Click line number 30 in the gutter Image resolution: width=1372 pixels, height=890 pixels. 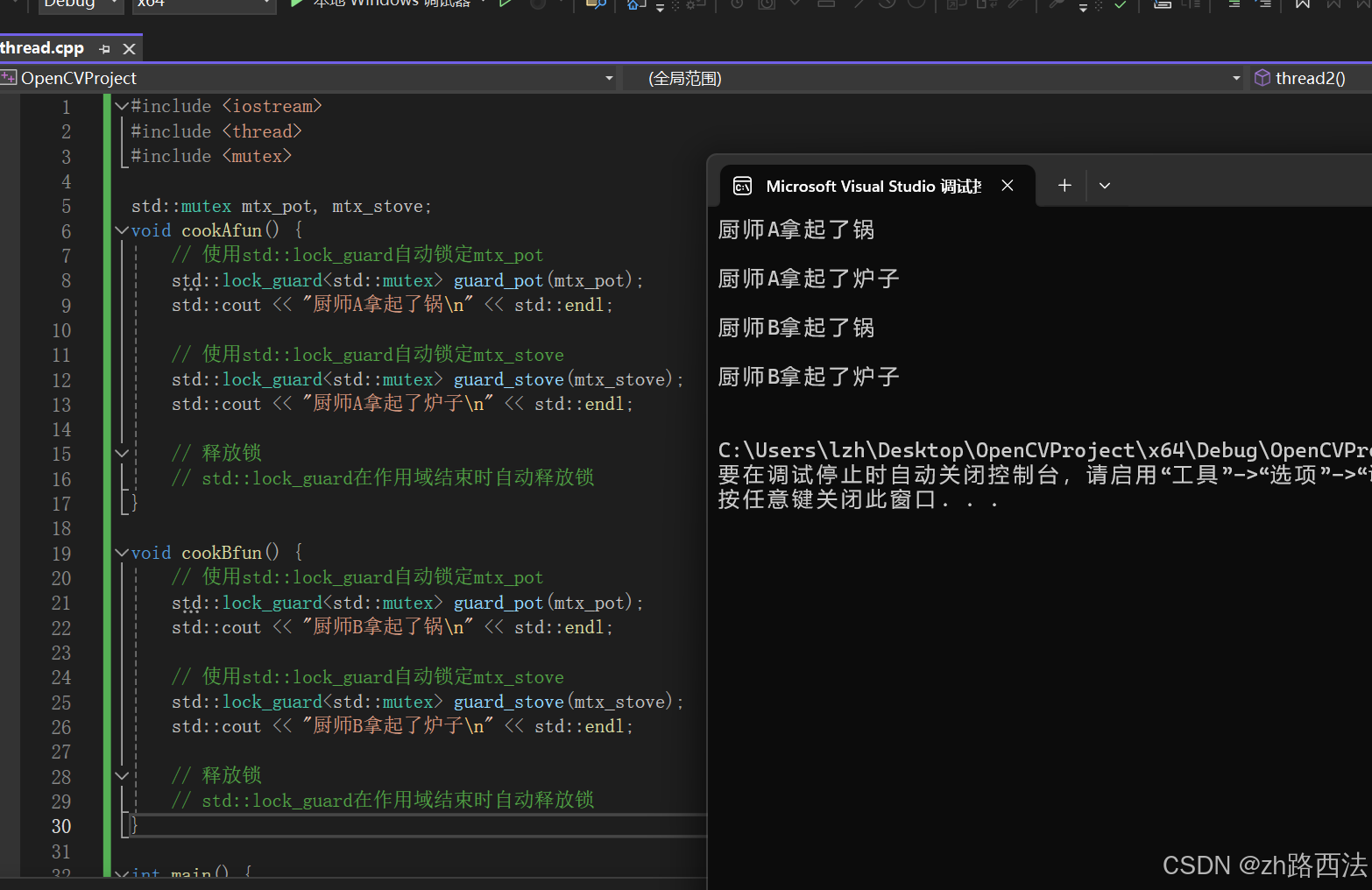tap(61, 826)
